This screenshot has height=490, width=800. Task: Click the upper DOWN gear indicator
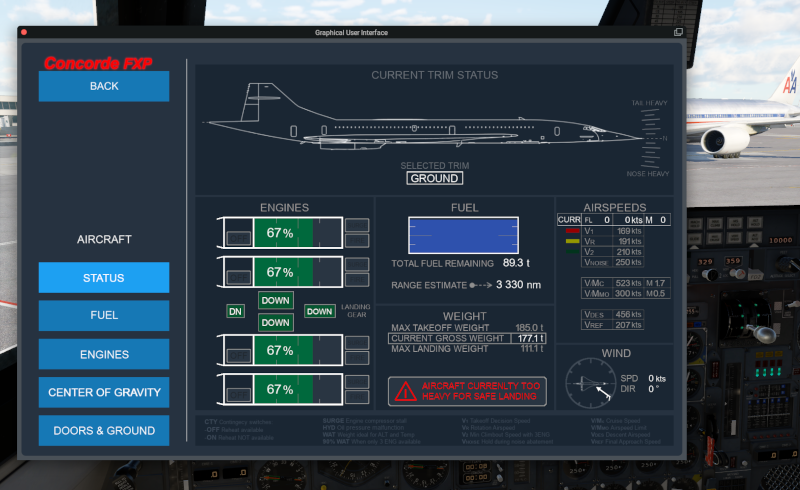click(x=276, y=301)
